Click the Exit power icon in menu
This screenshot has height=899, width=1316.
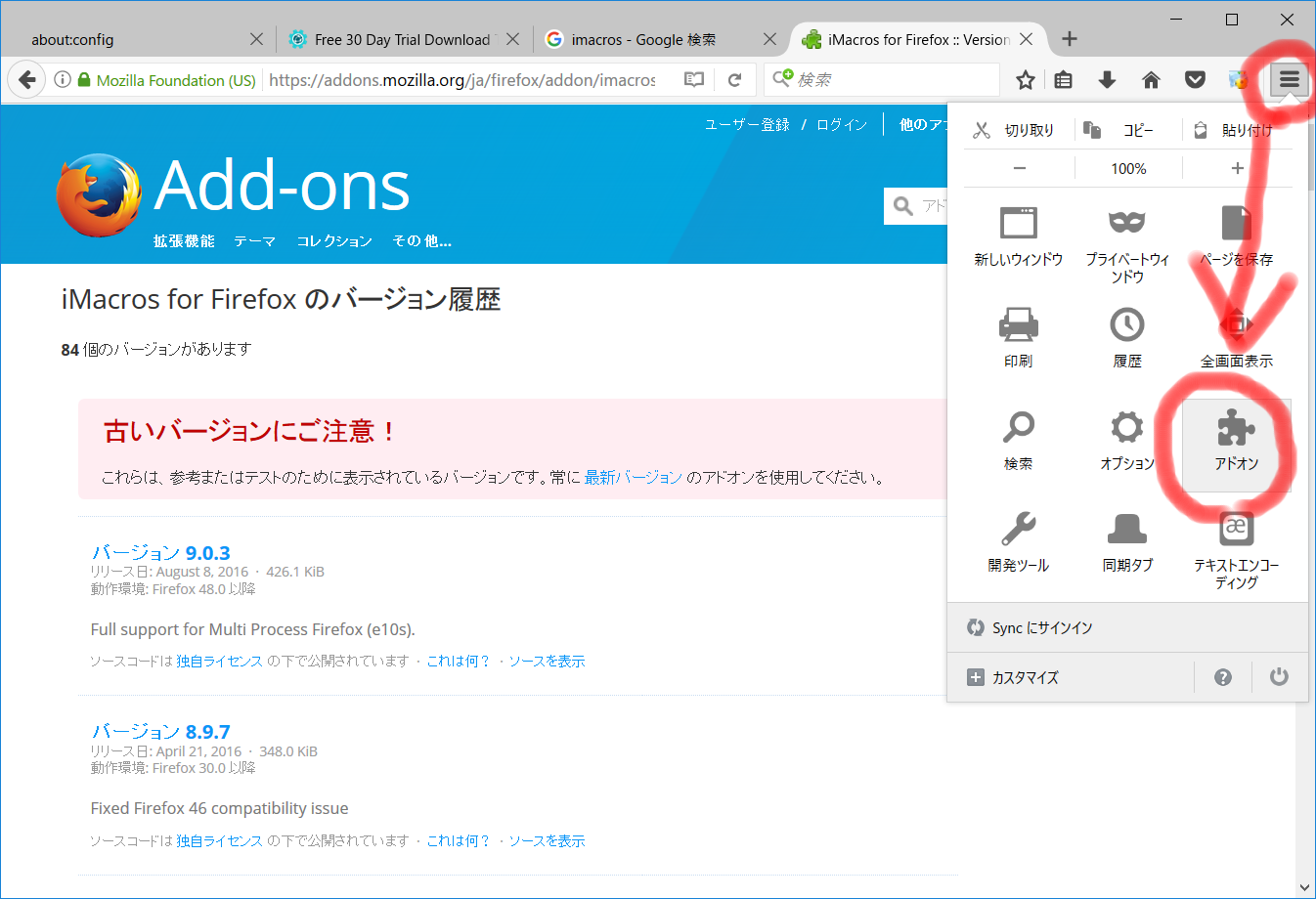(x=1279, y=677)
